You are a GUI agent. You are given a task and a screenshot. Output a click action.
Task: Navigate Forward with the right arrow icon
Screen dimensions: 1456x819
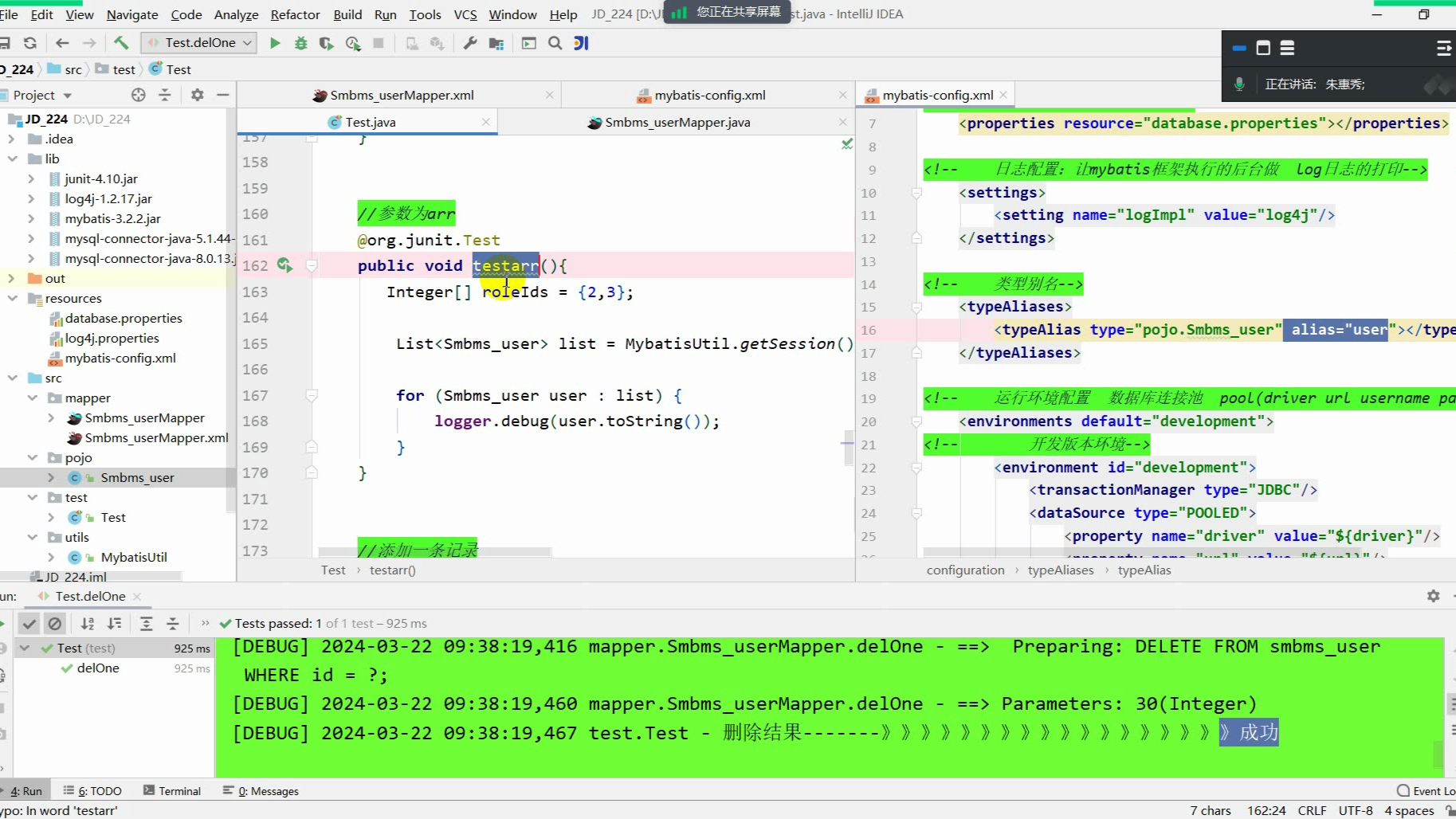(x=89, y=43)
